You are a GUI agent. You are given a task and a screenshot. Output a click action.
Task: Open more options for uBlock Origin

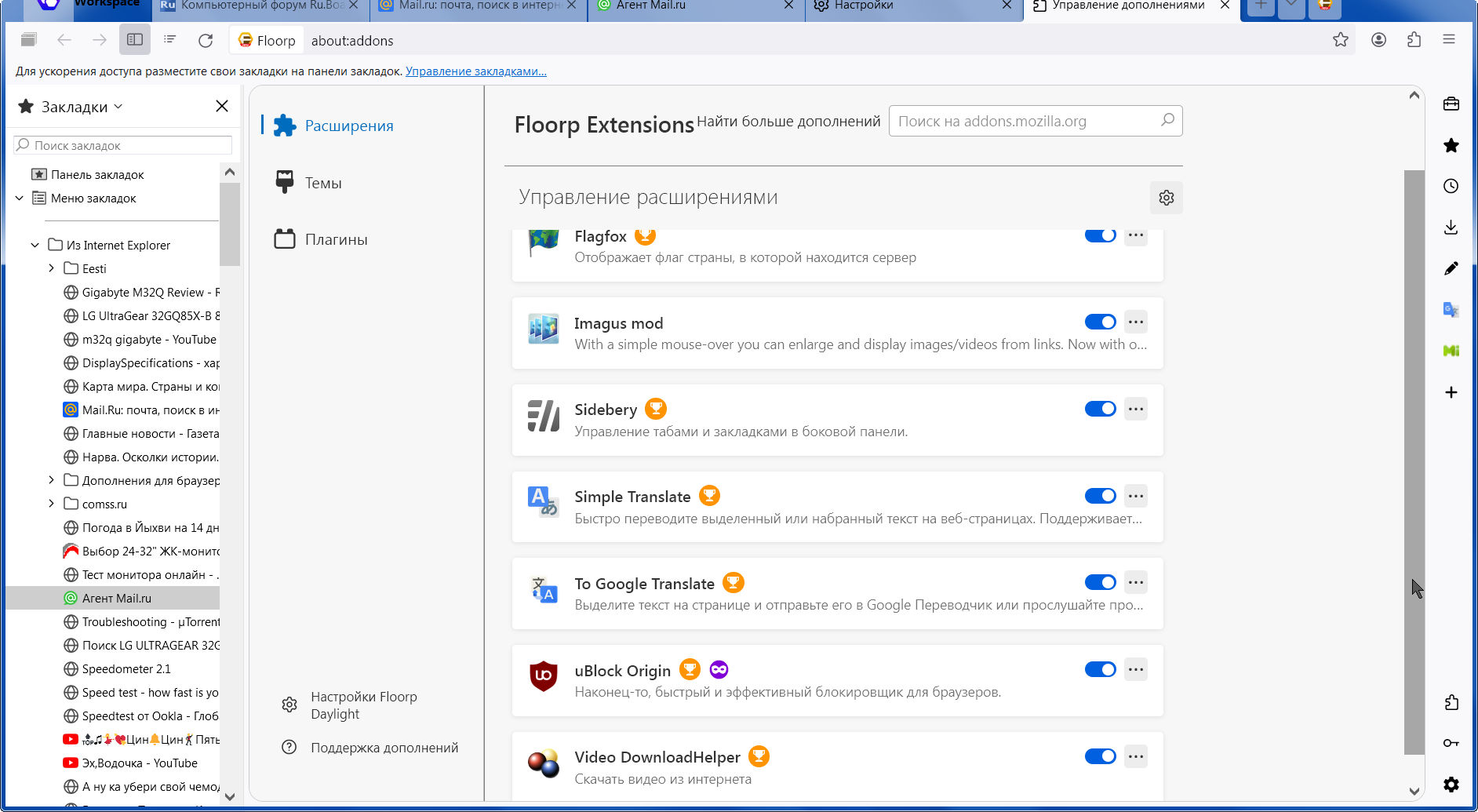[x=1136, y=669]
